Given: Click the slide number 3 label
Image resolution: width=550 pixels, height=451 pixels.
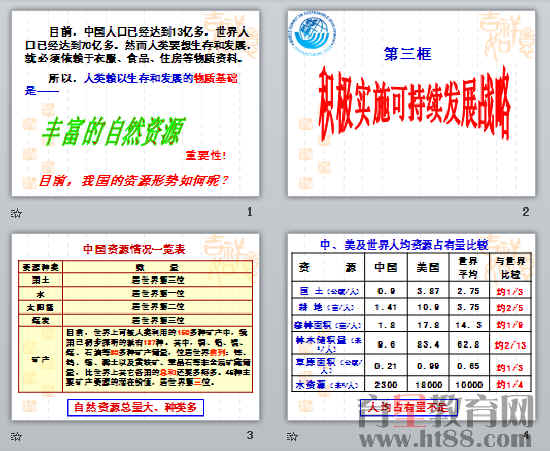Looking at the screenshot, I should pos(249,435).
